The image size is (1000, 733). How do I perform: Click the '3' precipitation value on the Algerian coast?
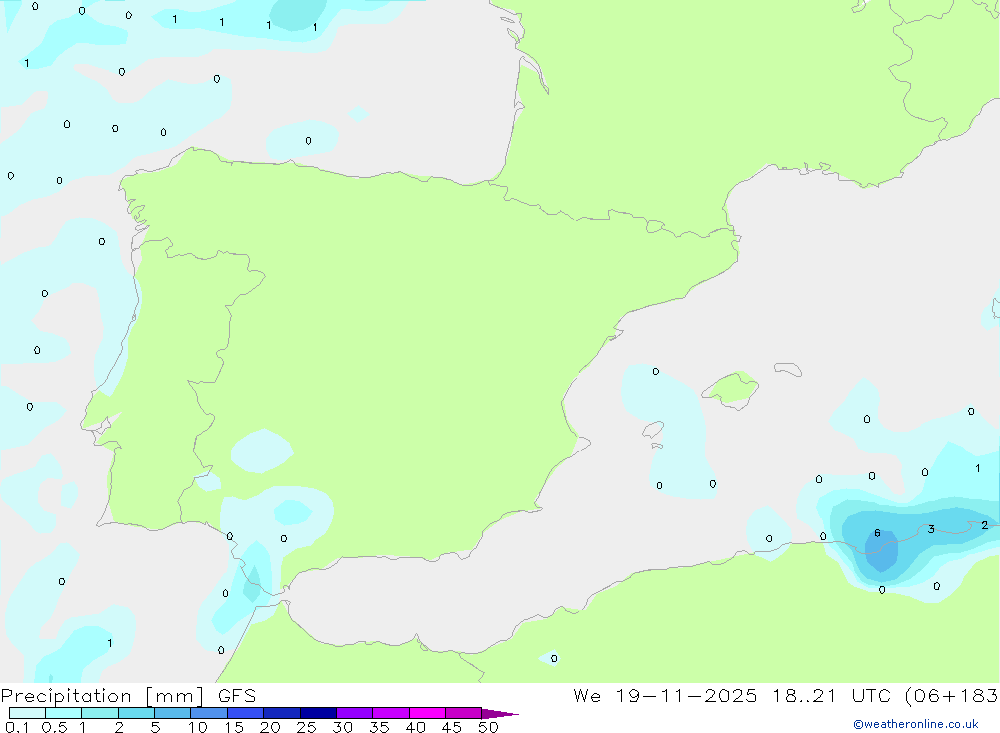(x=931, y=529)
